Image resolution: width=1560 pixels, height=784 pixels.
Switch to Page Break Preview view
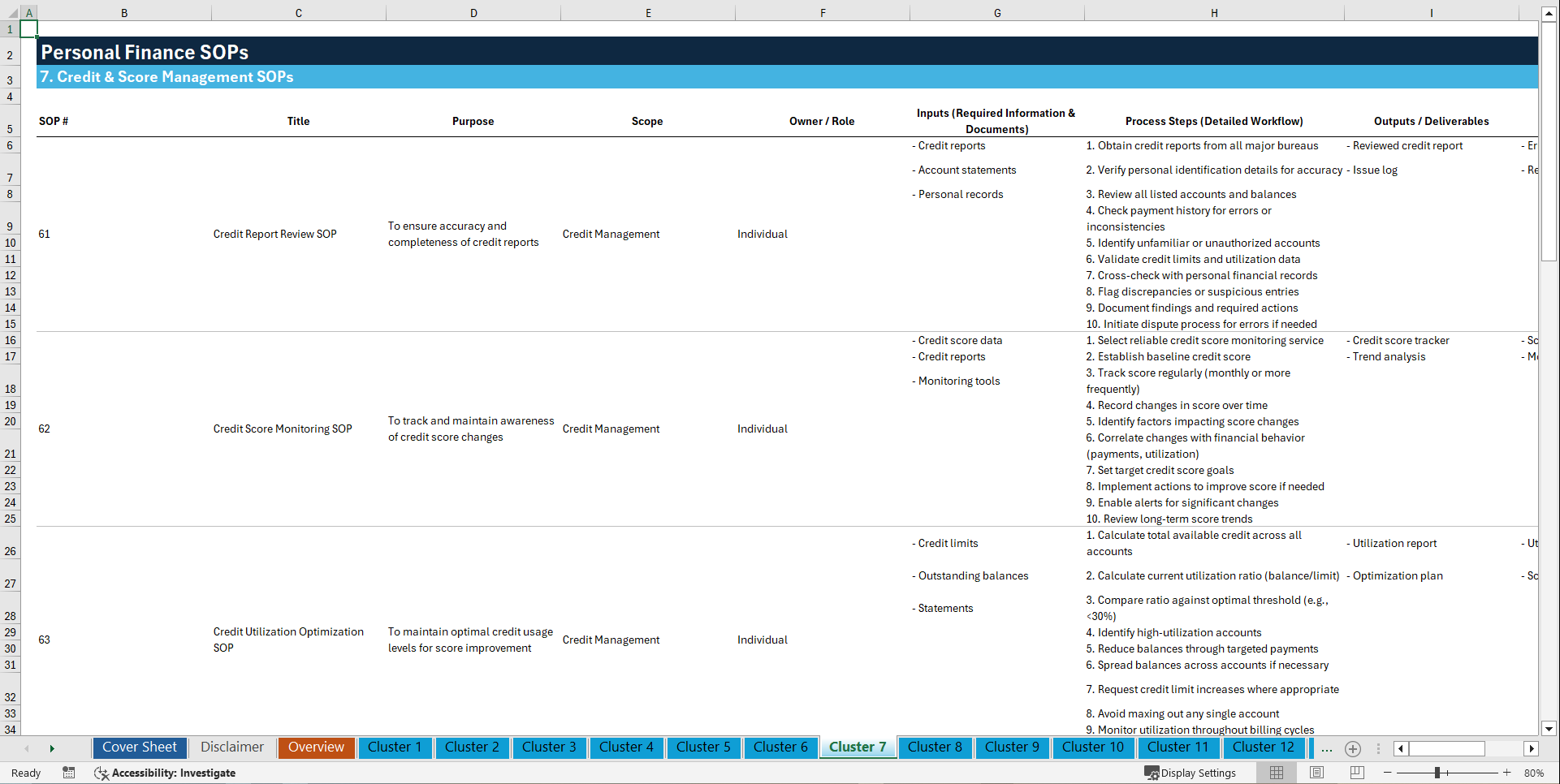click(x=1355, y=772)
